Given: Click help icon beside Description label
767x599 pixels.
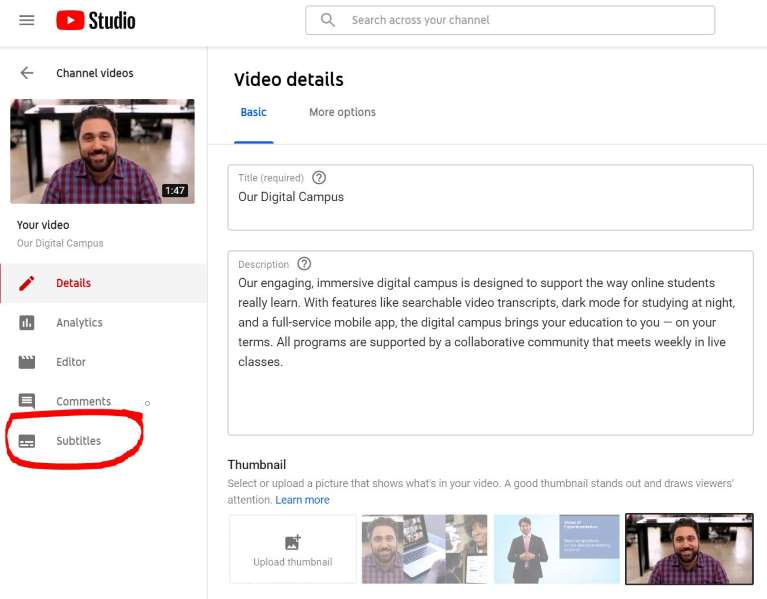Looking at the screenshot, I should point(304,264).
